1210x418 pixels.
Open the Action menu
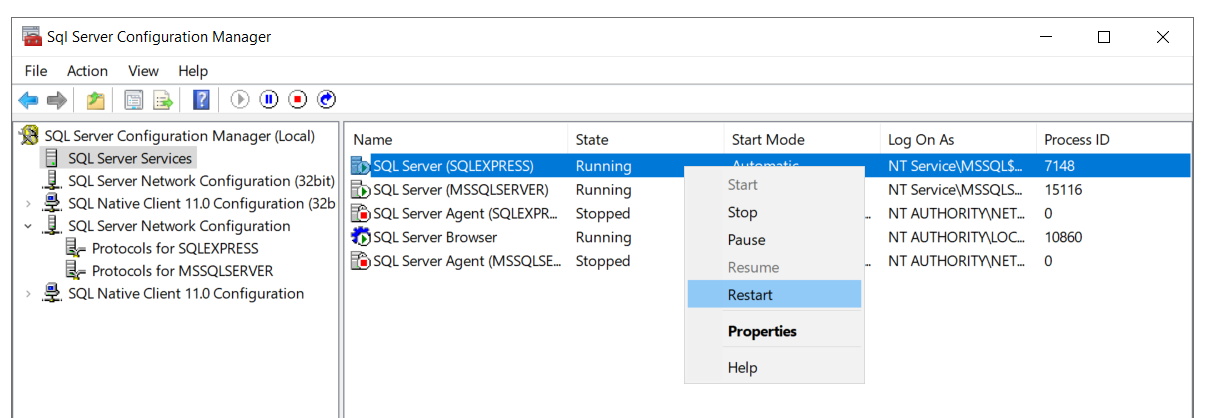(87, 71)
